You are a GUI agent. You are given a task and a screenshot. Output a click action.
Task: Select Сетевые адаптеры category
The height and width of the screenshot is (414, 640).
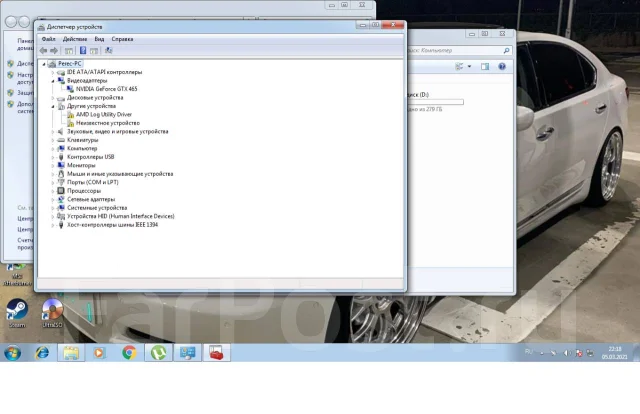pos(91,199)
